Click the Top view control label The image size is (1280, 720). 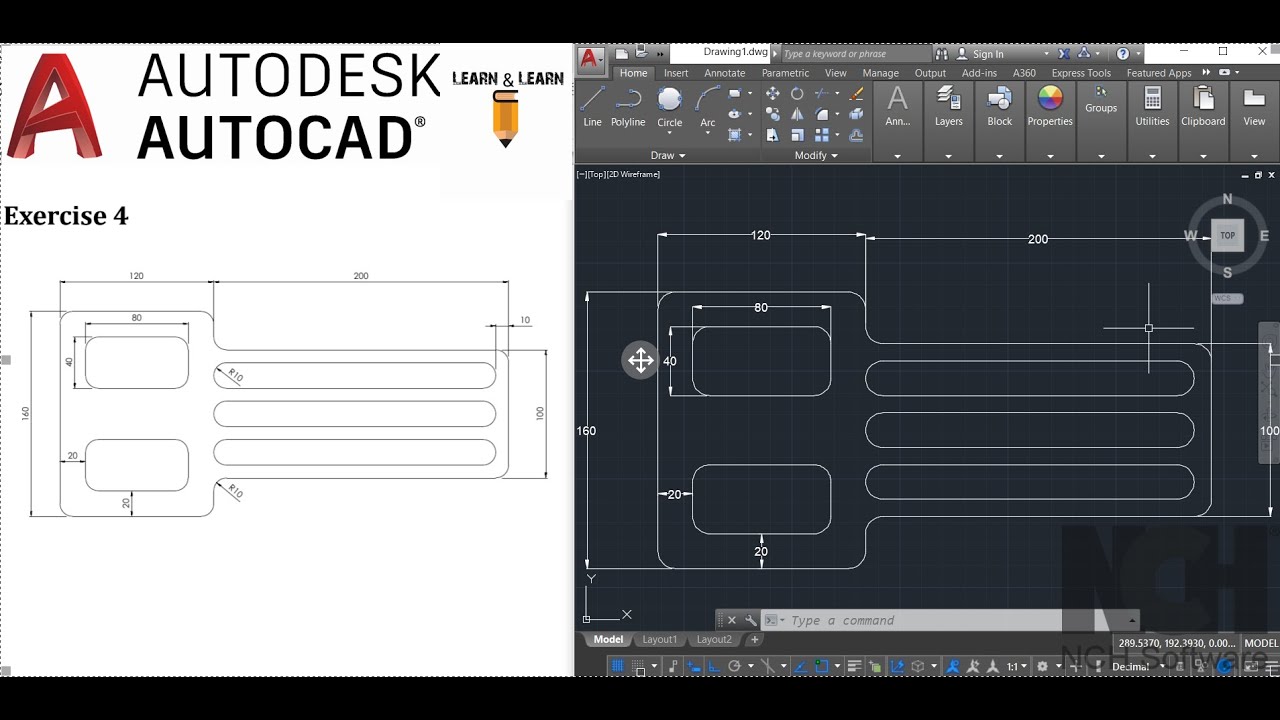598,174
